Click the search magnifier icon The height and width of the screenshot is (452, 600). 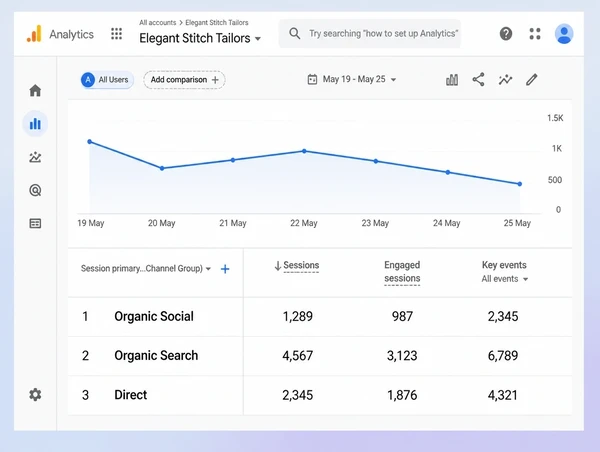(x=295, y=33)
